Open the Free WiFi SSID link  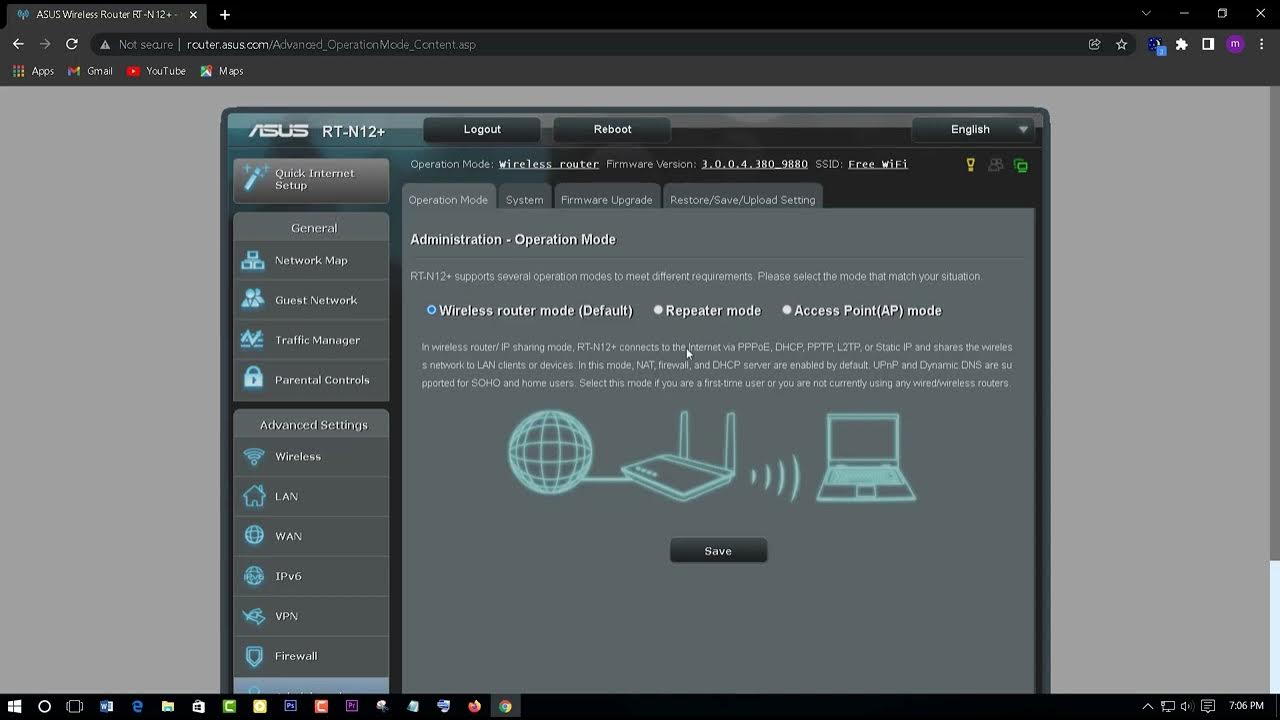(878, 164)
